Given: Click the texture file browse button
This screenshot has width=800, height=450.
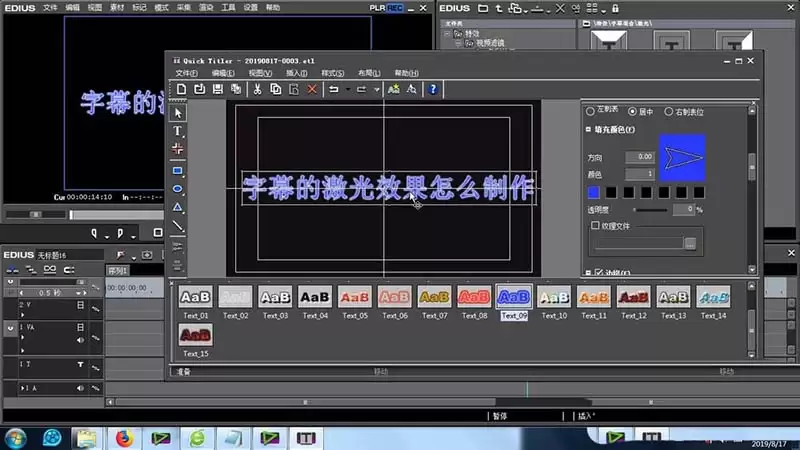Looking at the screenshot, I should [x=690, y=244].
